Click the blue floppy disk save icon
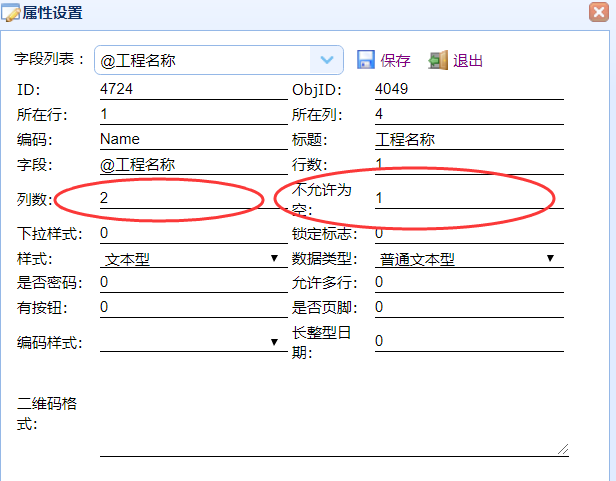 coord(365,60)
